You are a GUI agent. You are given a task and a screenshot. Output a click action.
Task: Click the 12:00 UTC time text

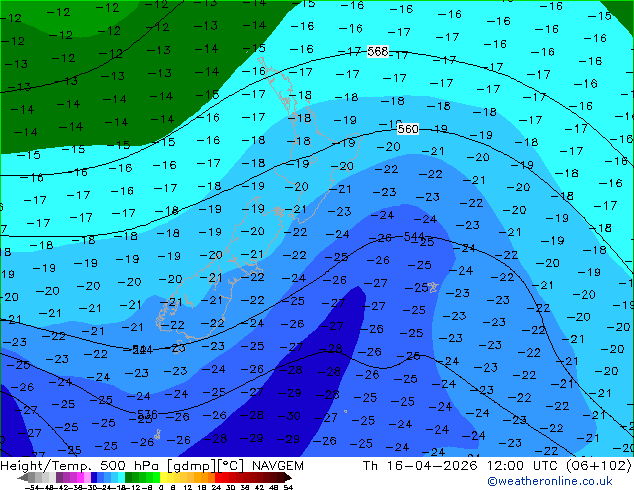[522, 466]
